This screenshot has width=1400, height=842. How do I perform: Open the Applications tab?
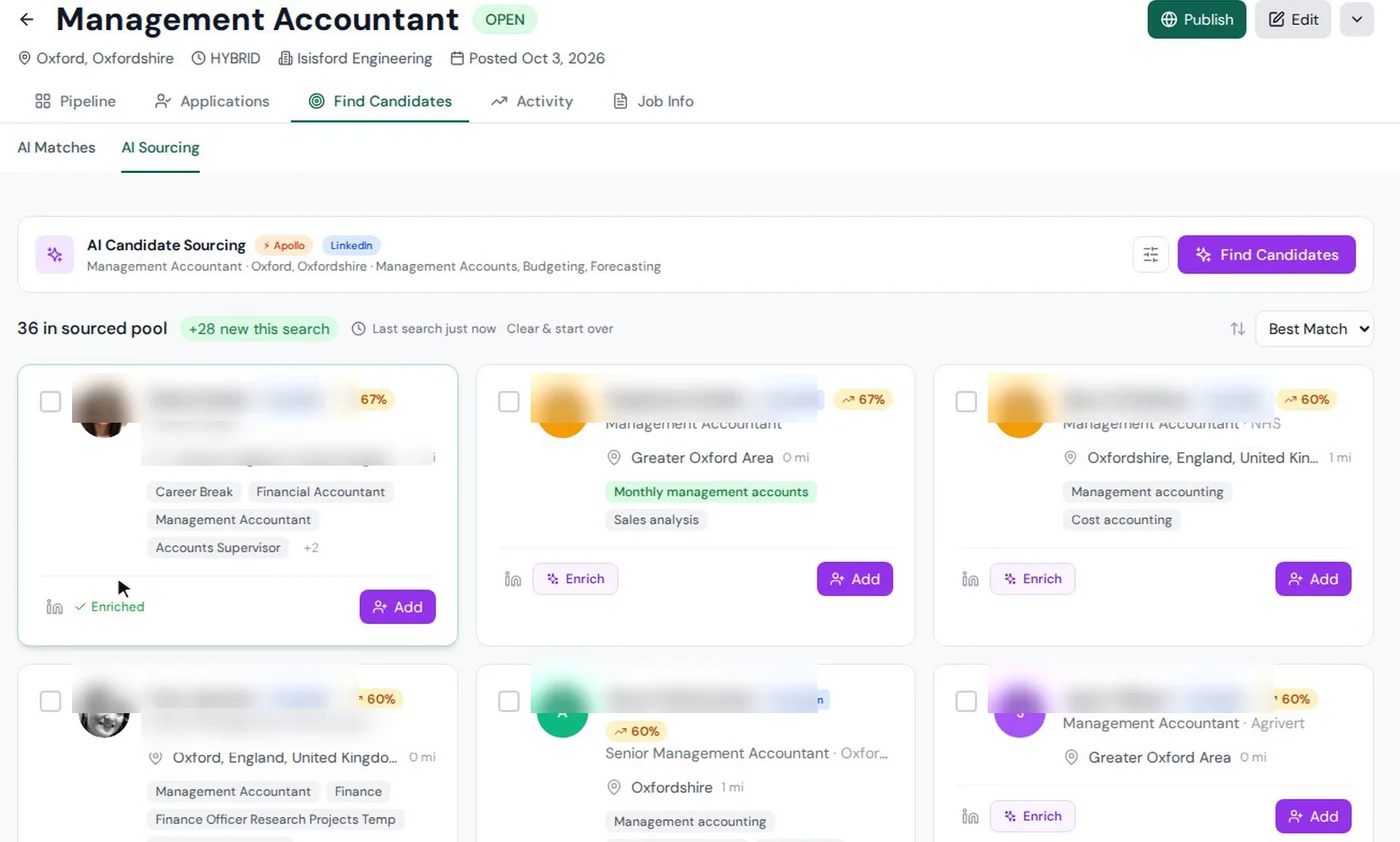coord(212,101)
